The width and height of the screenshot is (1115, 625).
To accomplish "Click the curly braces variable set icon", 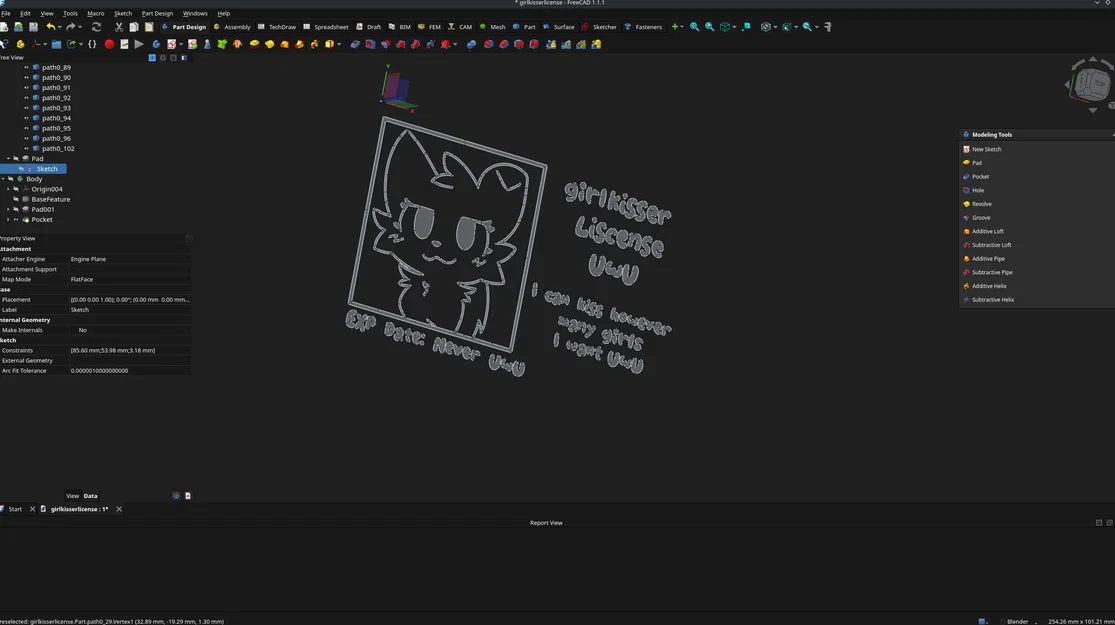I will pos(92,44).
